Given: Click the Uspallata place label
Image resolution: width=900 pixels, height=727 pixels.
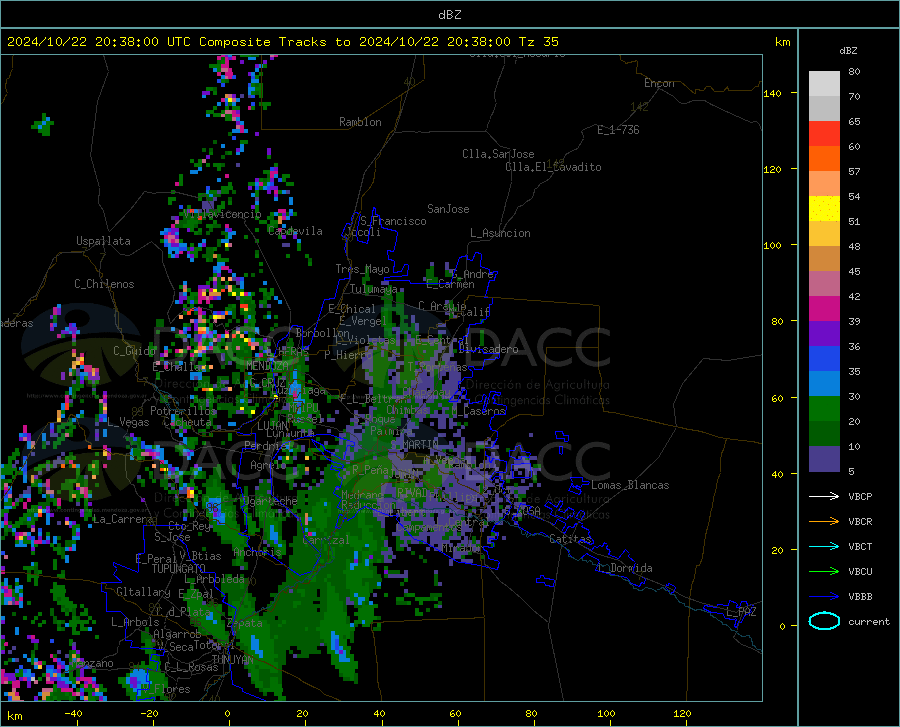Looking at the screenshot, I should click(103, 241).
